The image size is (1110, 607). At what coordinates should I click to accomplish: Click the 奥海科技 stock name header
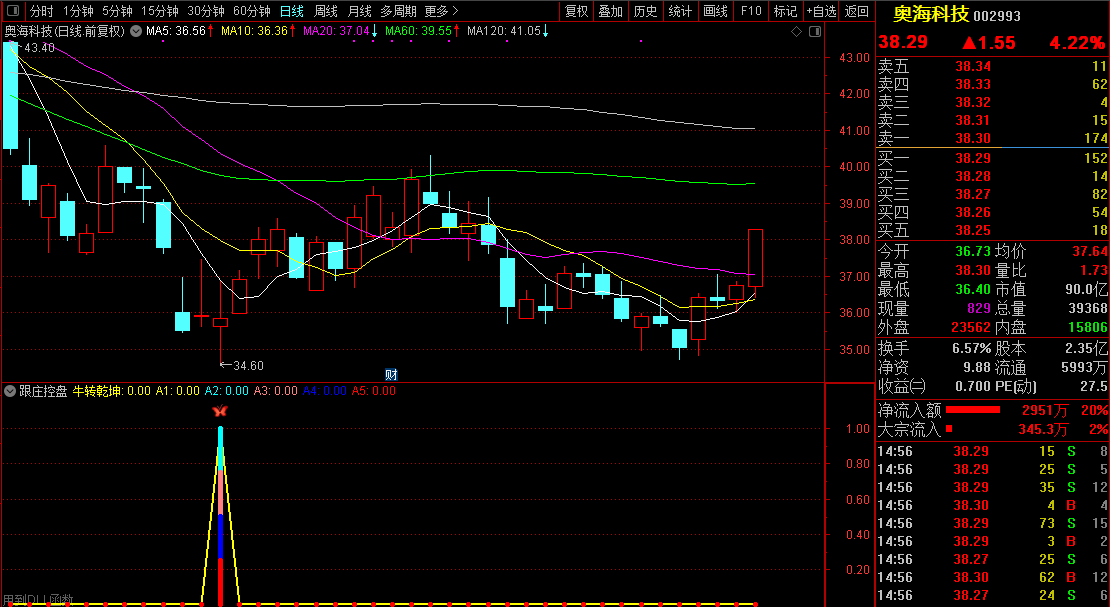(x=930, y=14)
